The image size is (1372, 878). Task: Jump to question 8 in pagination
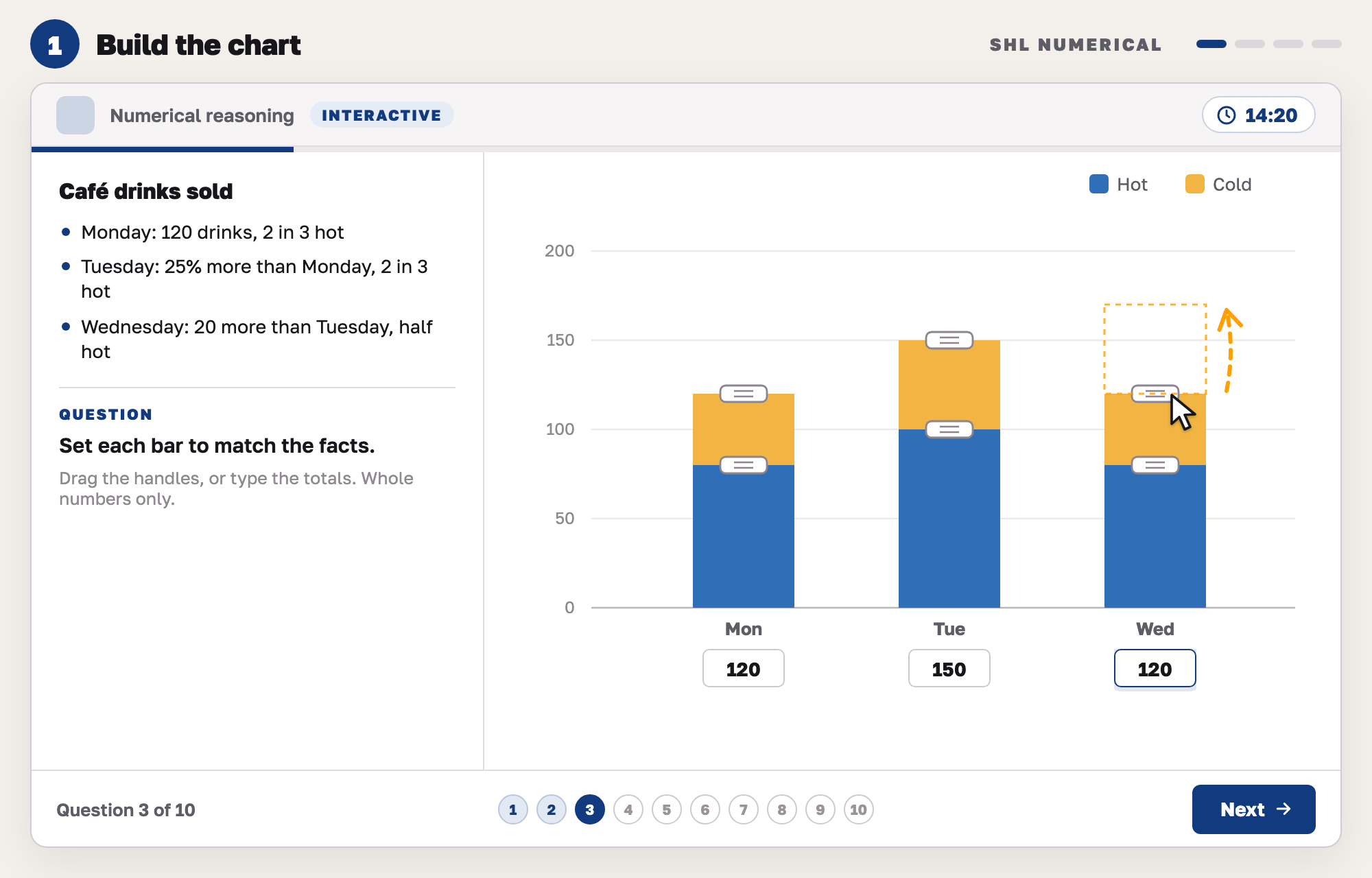tap(782, 809)
